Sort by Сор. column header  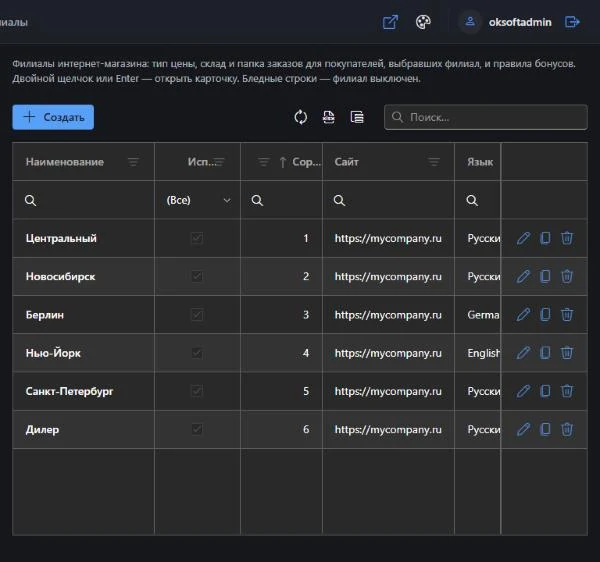[306, 162]
